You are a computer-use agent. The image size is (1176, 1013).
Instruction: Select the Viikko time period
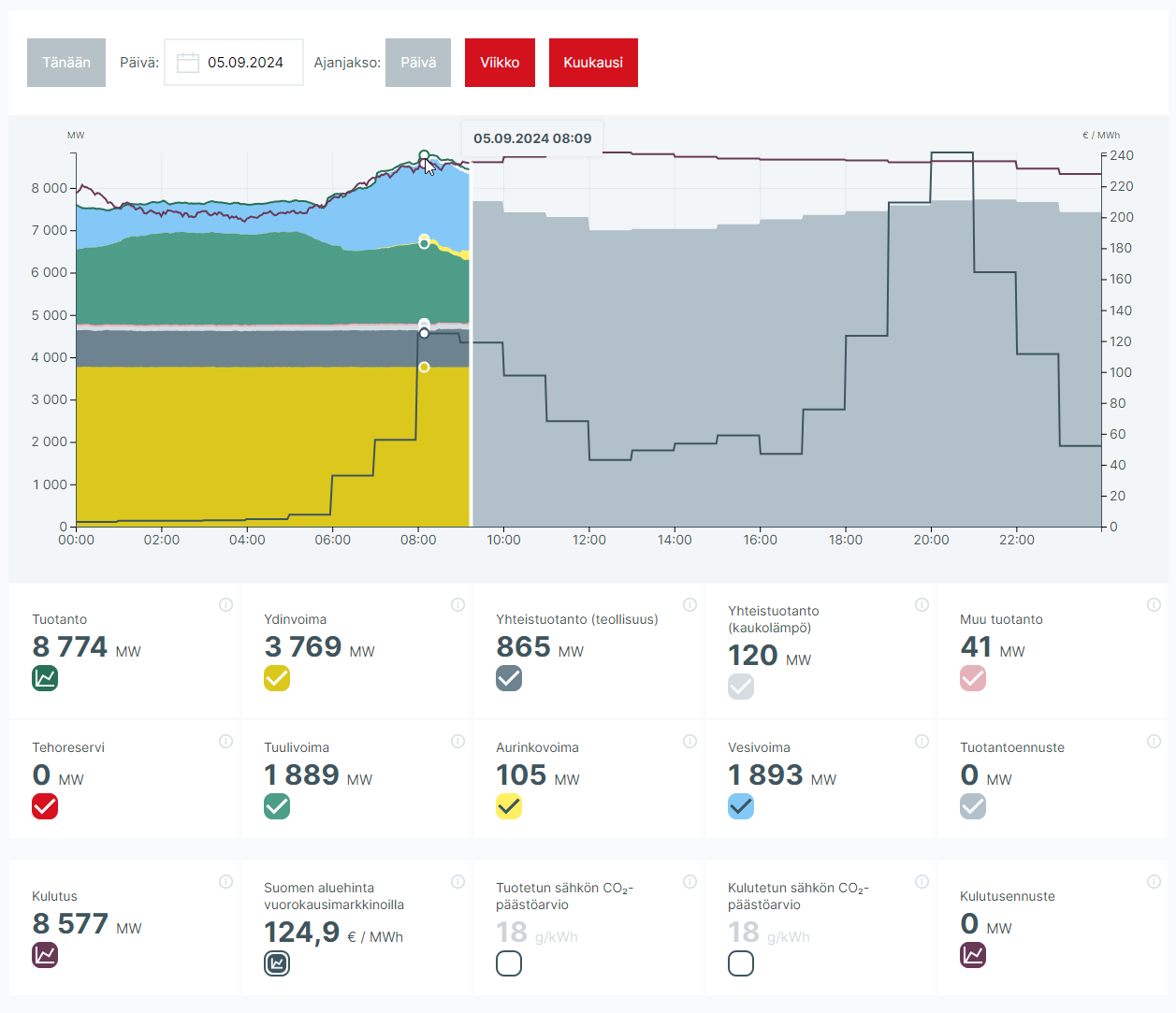[500, 63]
